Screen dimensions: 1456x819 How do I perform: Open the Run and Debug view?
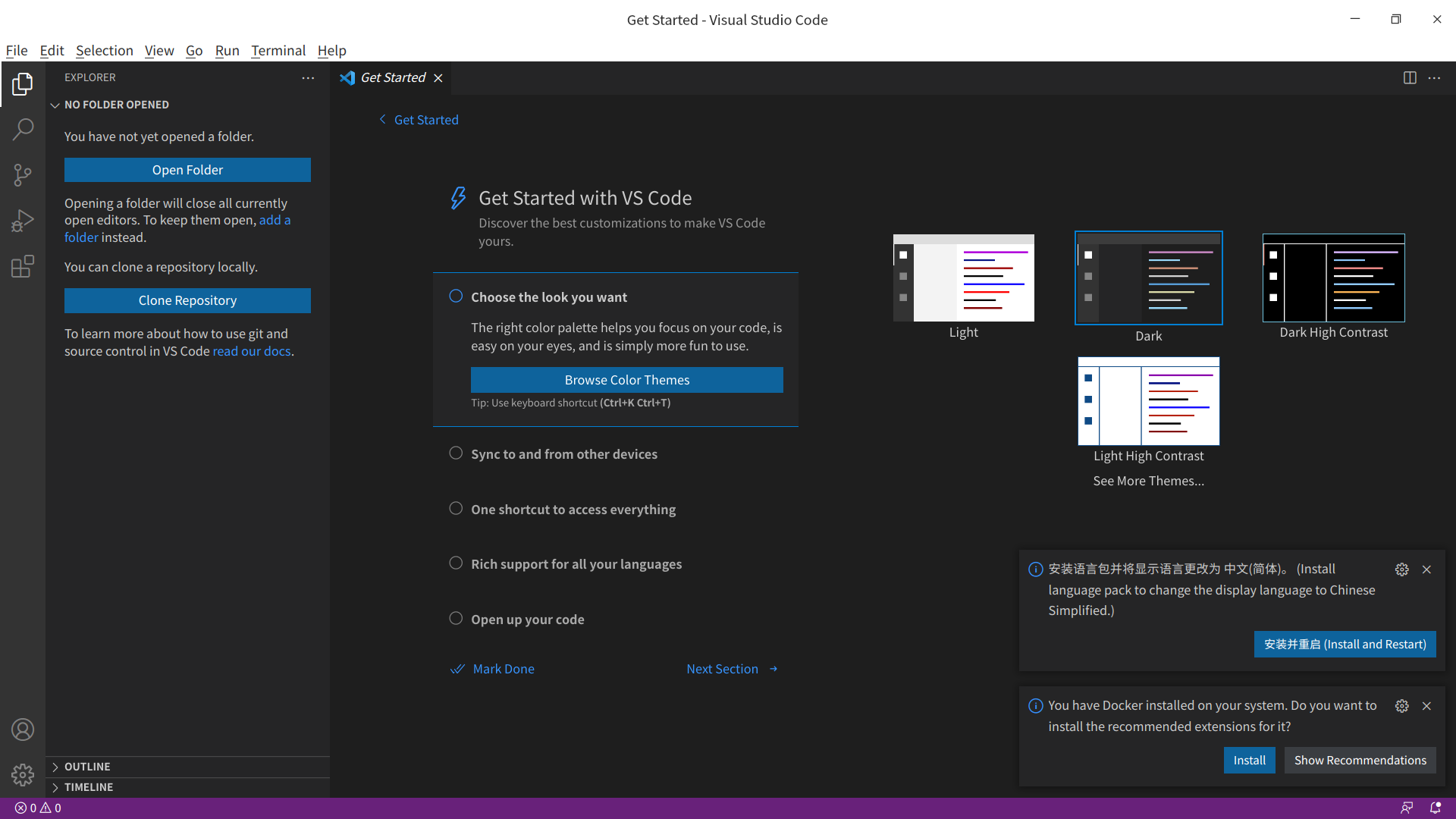[23, 221]
